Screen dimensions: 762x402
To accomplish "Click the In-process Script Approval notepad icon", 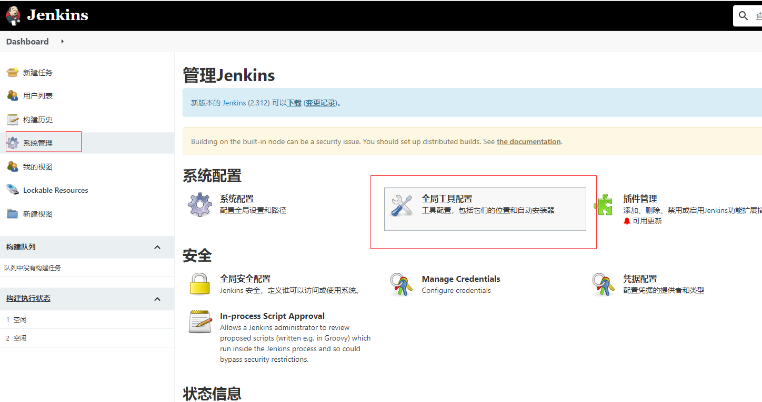I will coord(200,322).
